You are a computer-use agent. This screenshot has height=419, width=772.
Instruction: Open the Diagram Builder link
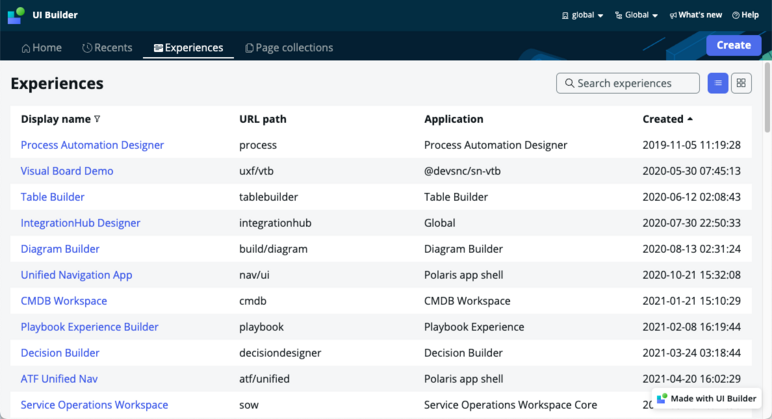coord(60,249)
